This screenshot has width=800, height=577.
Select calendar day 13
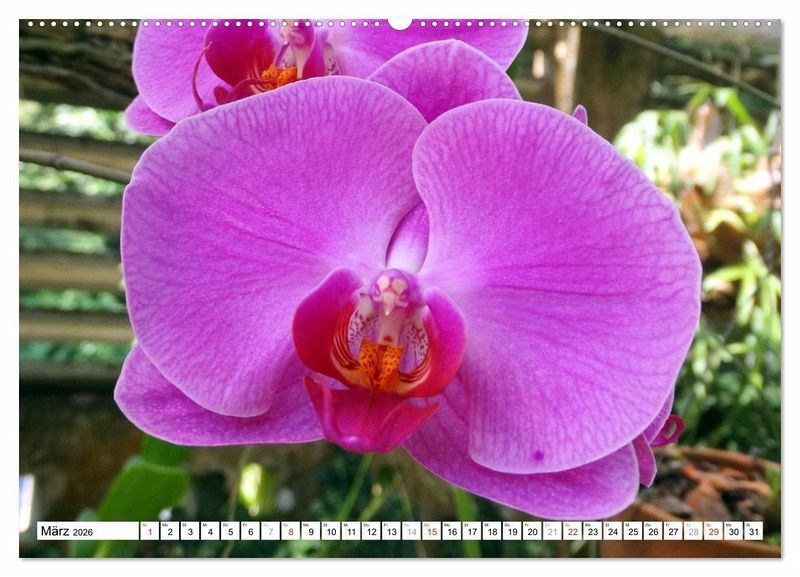coord(391,531)
